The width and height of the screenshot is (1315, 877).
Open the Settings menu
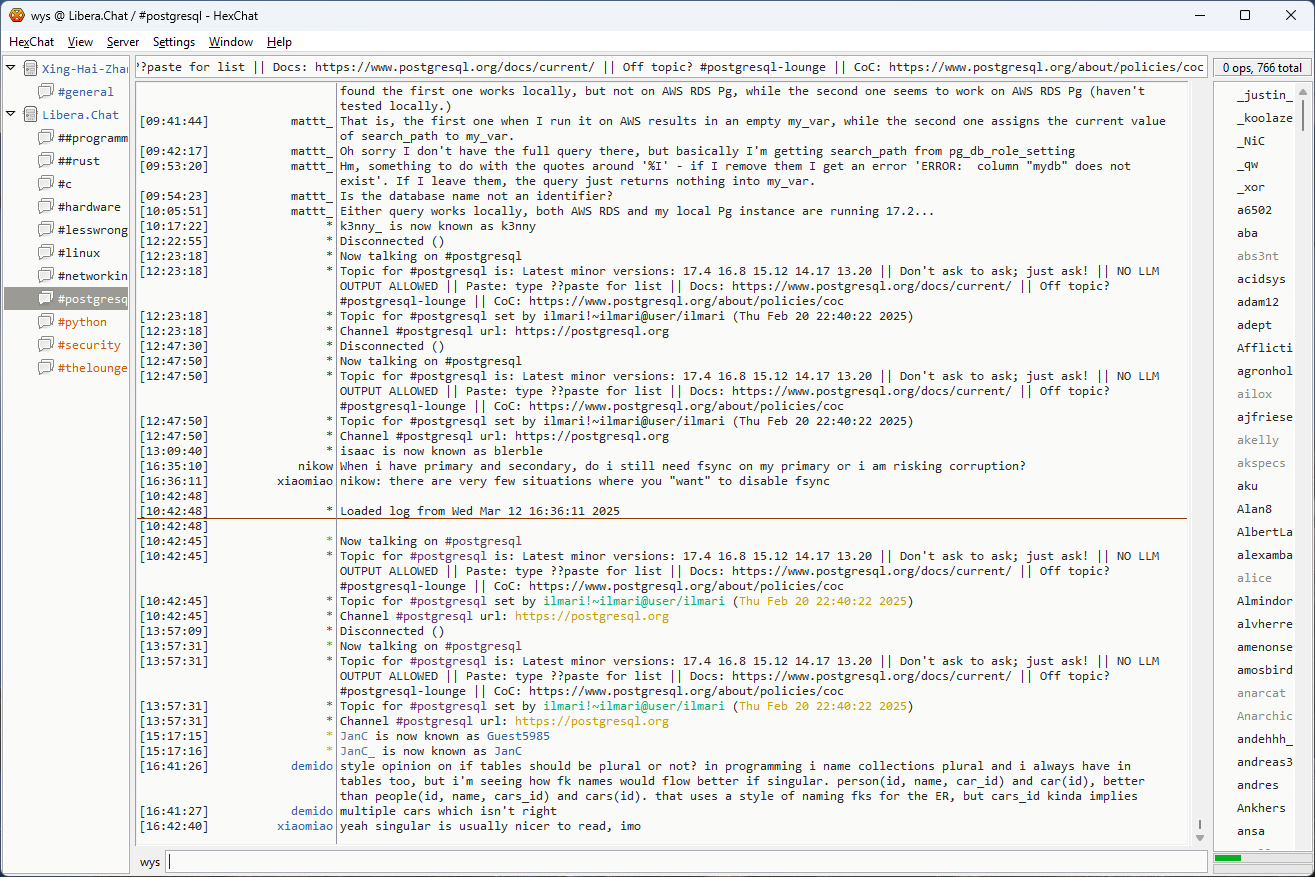(174, 42)
